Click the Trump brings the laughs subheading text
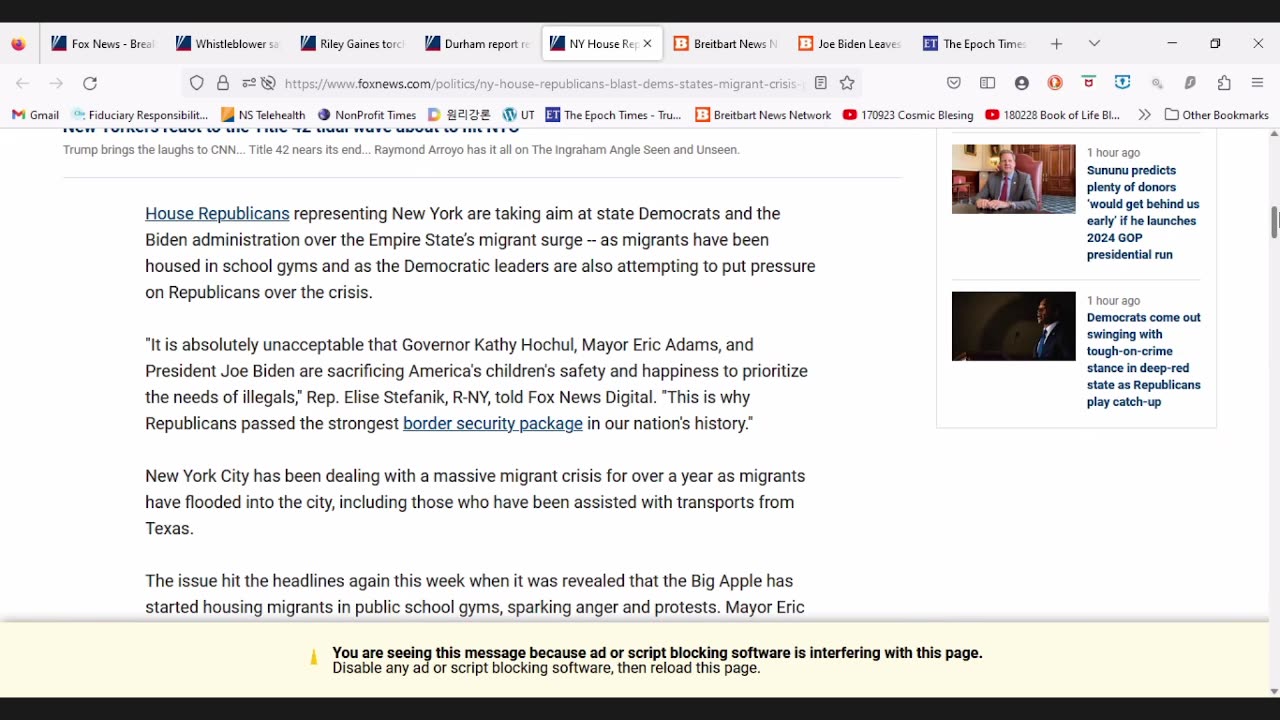This screenshot has height=720, width=1280. 401,150
